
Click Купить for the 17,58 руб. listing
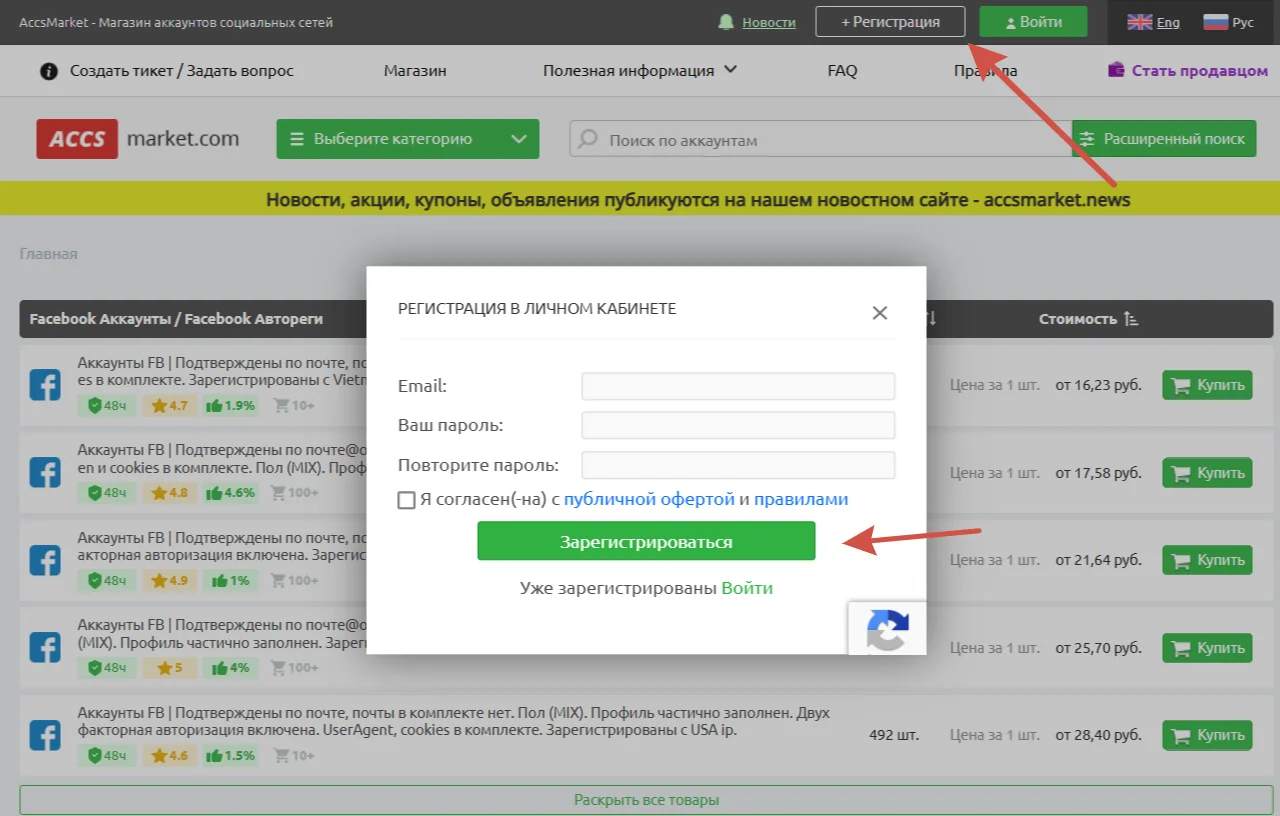pyautogui.click(x=1207, y=473)
